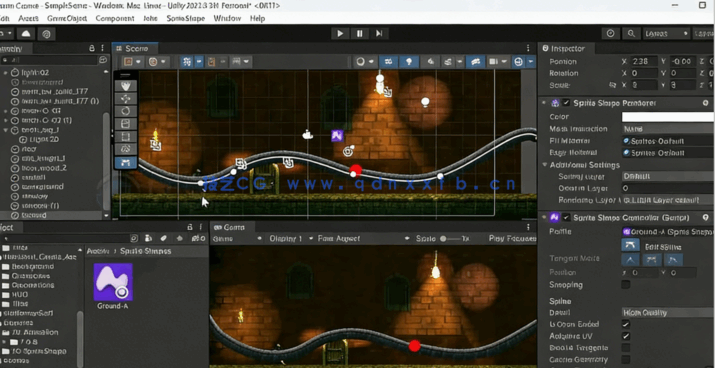Screen dimensions: 715x368
Task: Open the Layers dropdown
Action: tap(666, 33)
